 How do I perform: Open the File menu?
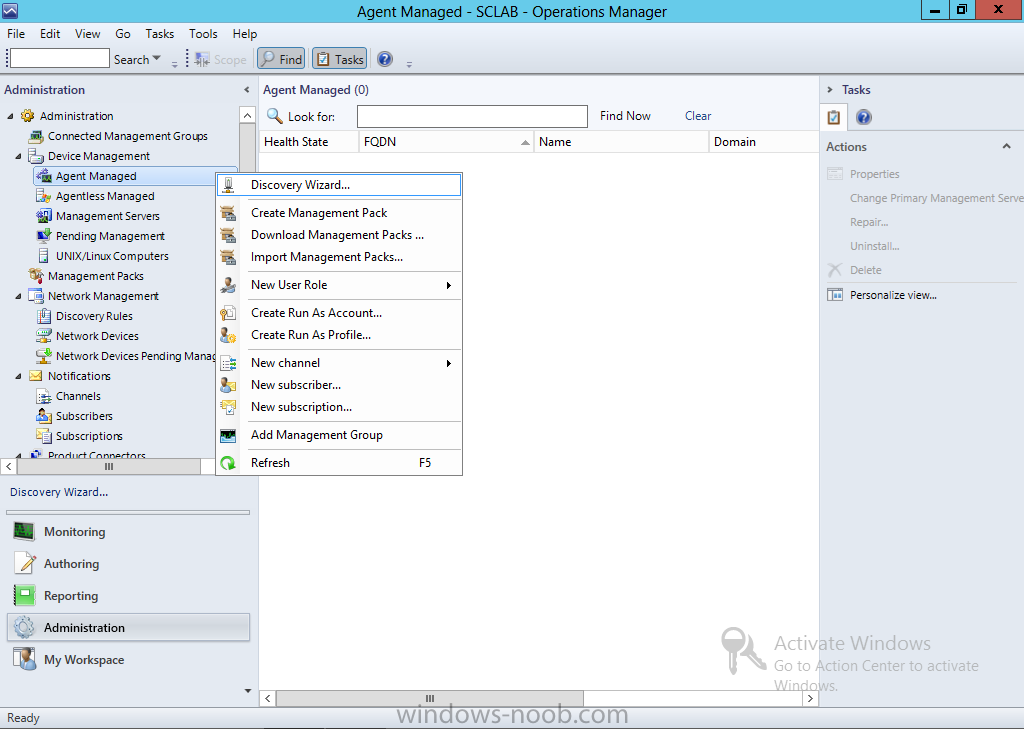pyautogui.click(x=16, y=34)
